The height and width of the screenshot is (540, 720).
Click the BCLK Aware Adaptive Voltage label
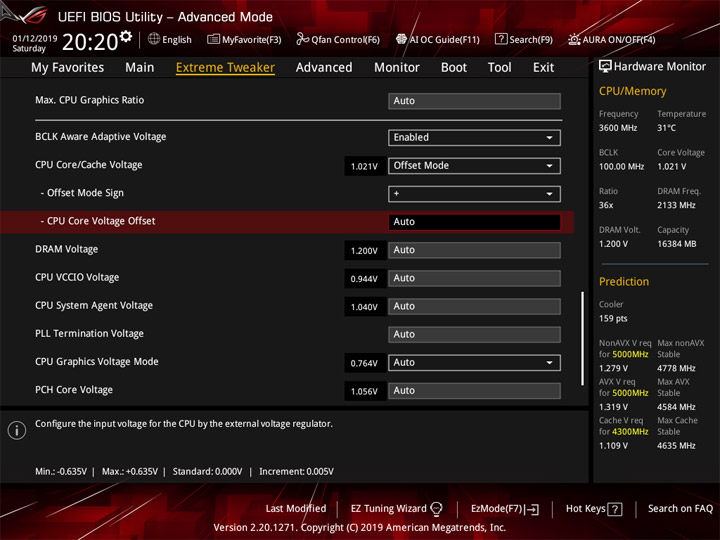(x=101, y=136)
